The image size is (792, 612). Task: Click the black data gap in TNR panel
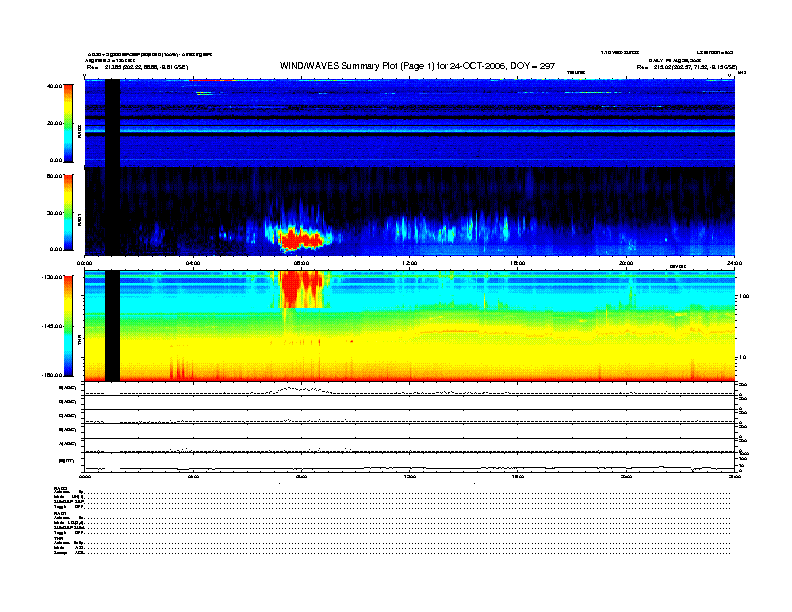[113, 326]
